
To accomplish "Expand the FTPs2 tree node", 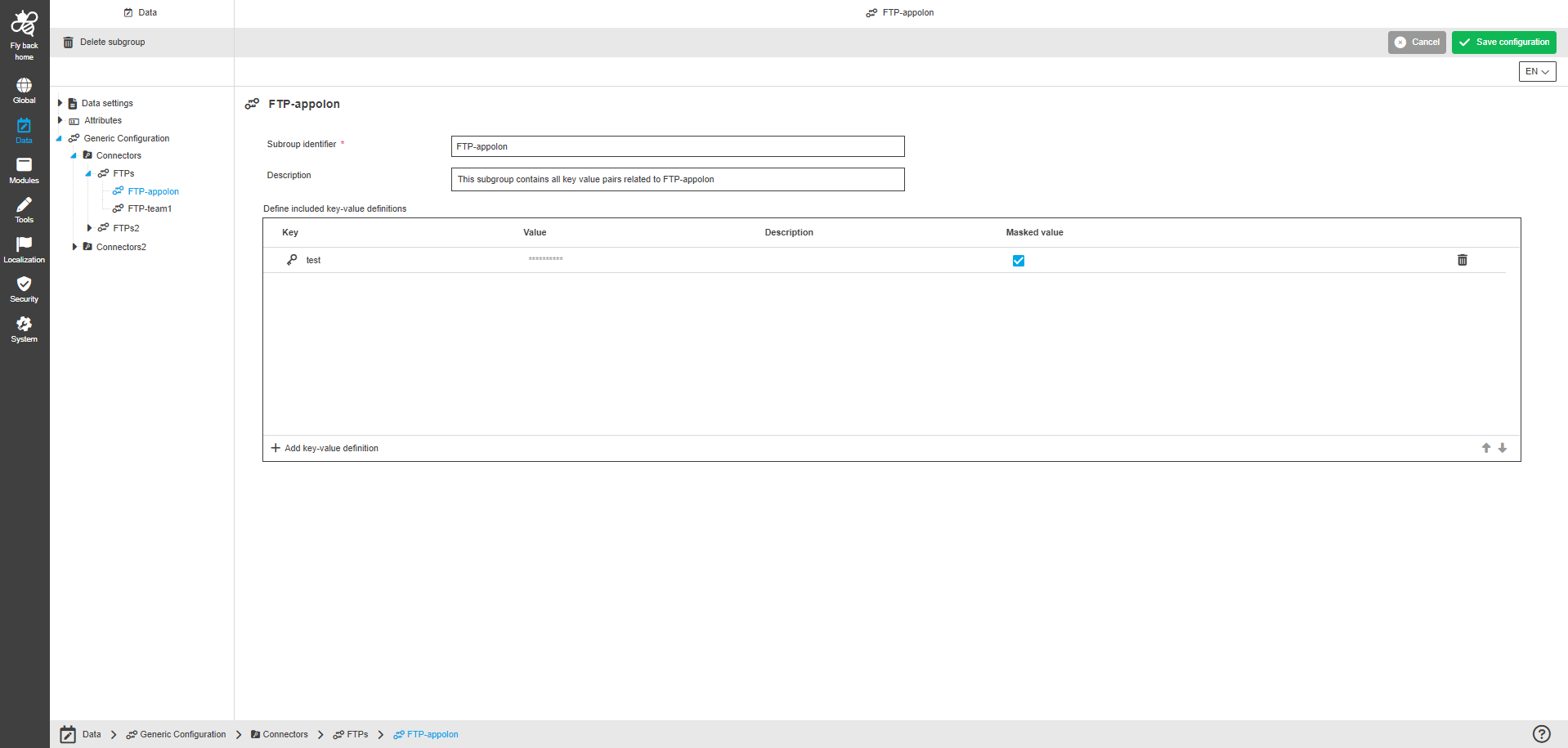I will [x=89, y=228].
